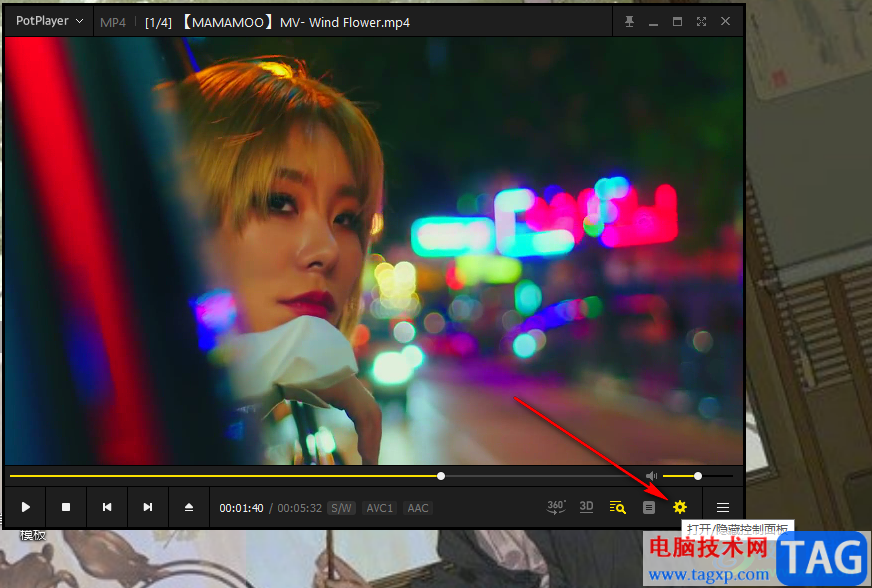Screen dimensions: 872x588
Task: Skip to next file in playlist
Action: tap(148, 507)
